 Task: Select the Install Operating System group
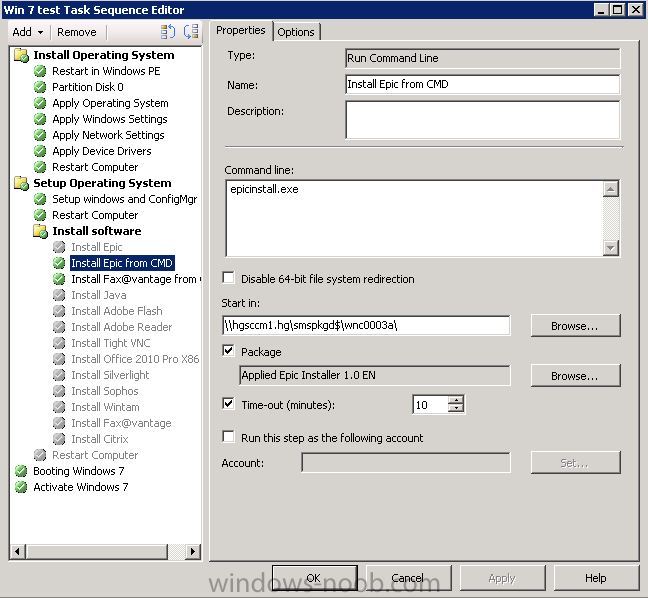click(104, 55)
